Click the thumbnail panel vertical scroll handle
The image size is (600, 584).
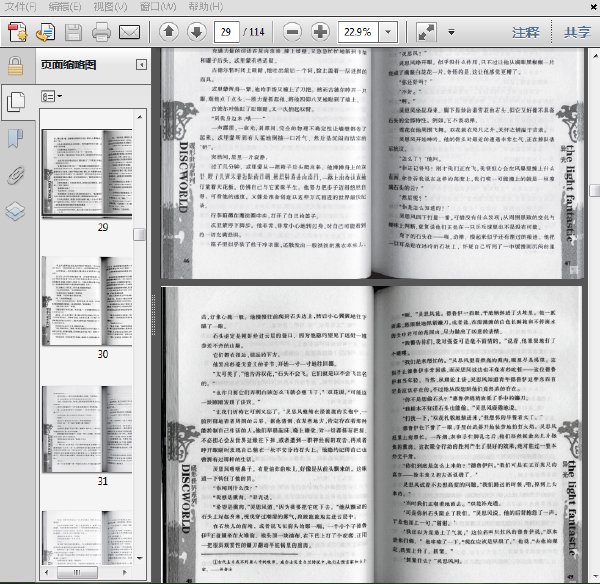point(139,235)
